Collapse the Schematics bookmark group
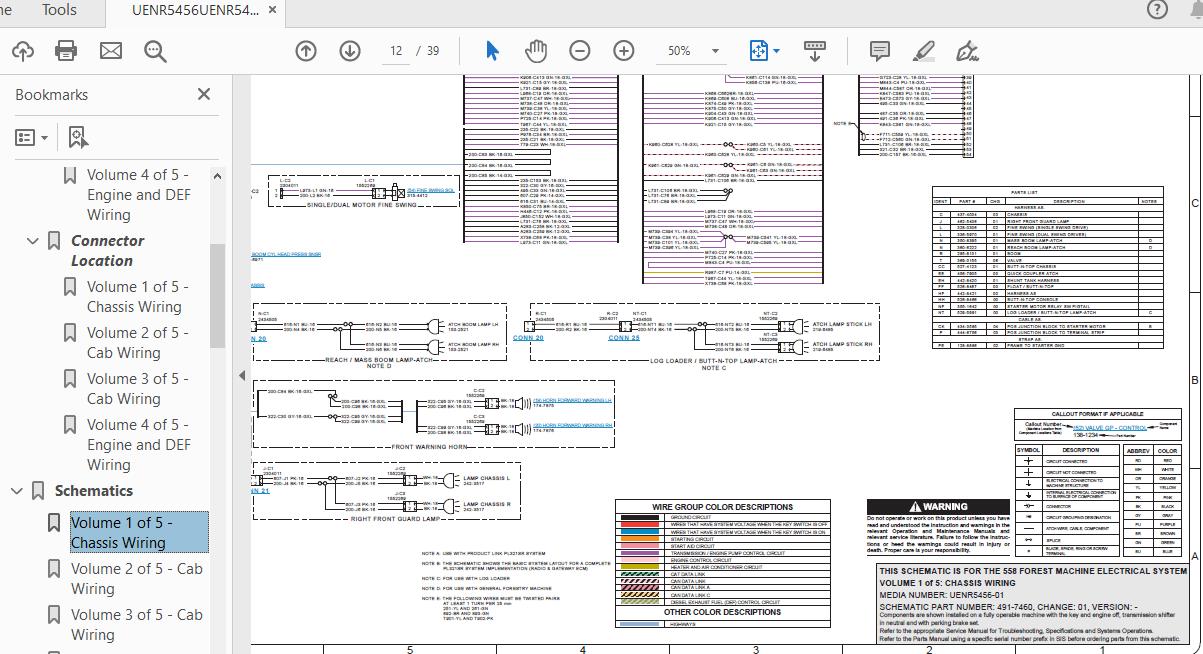 coord(16,491)
